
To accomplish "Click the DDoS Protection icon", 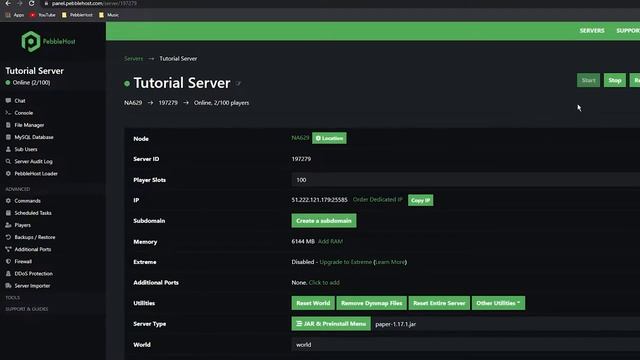I will (8, 273).
